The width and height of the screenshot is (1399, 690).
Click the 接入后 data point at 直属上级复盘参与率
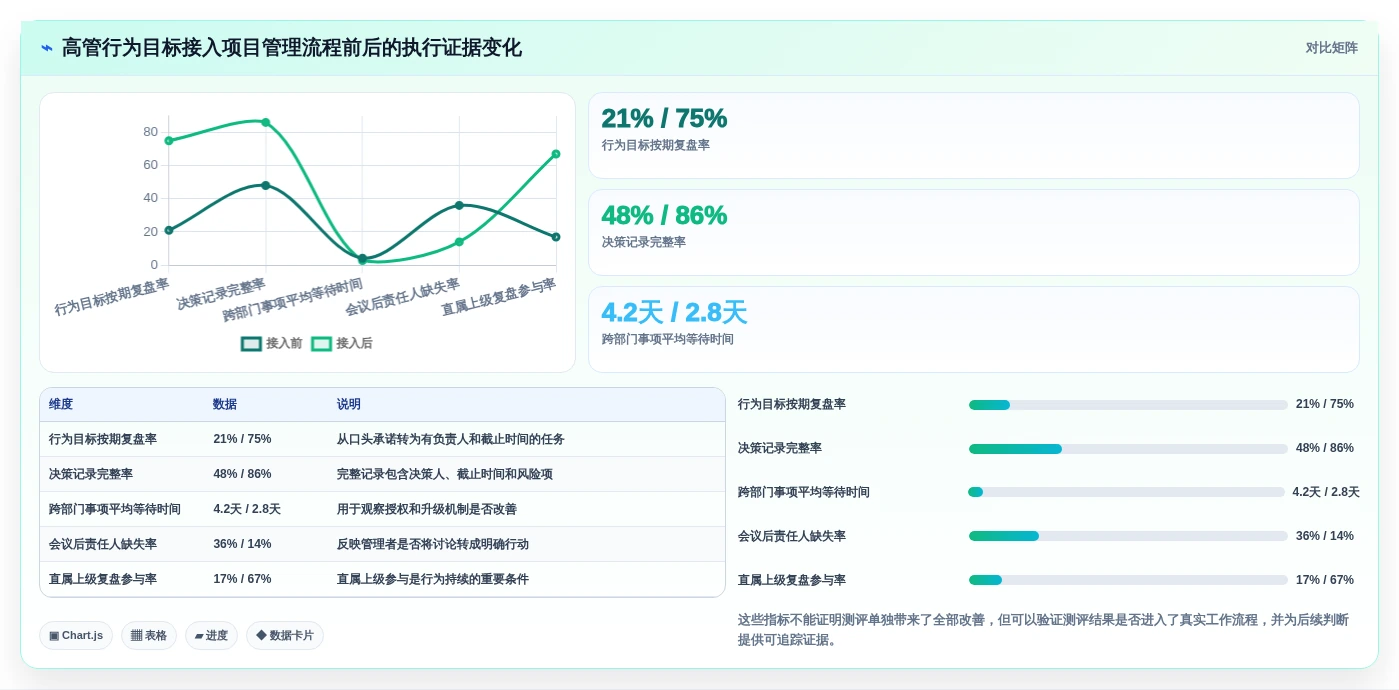[556, 154]
